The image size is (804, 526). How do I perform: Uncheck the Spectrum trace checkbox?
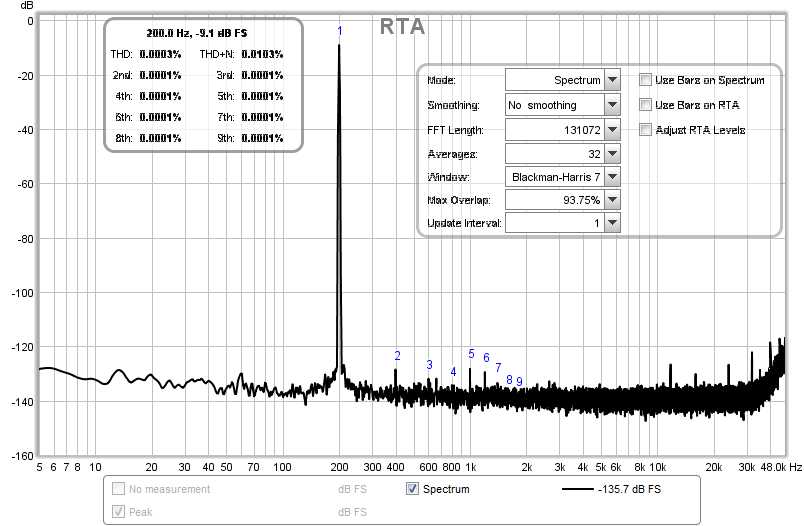(x=412, y=489)
